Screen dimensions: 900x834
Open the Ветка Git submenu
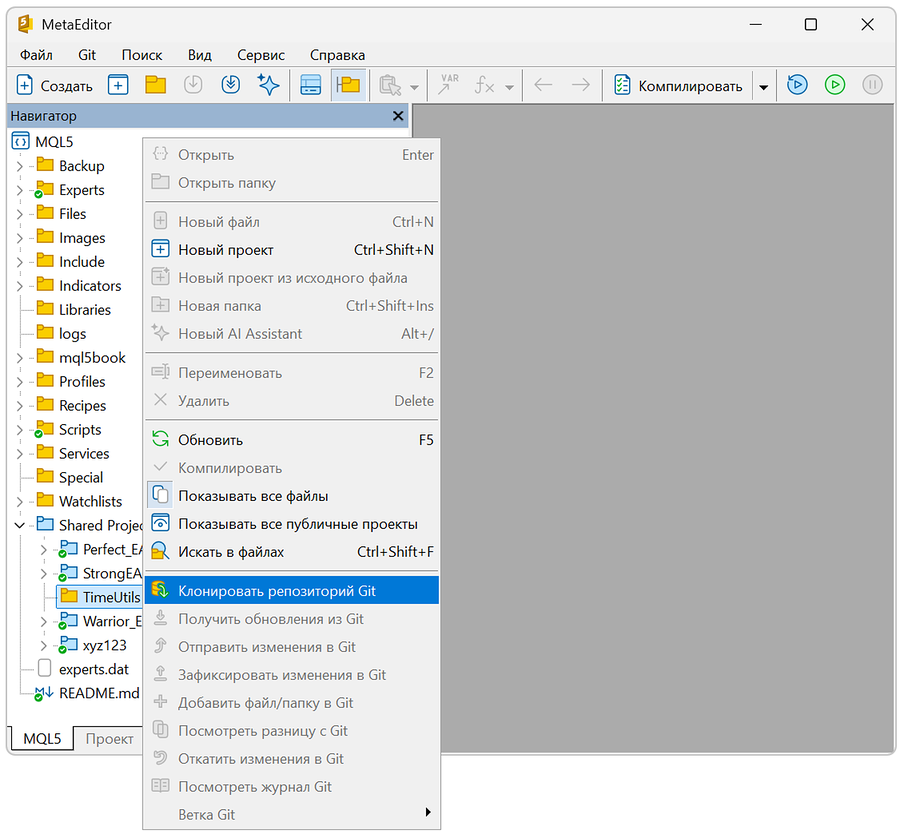292,814
